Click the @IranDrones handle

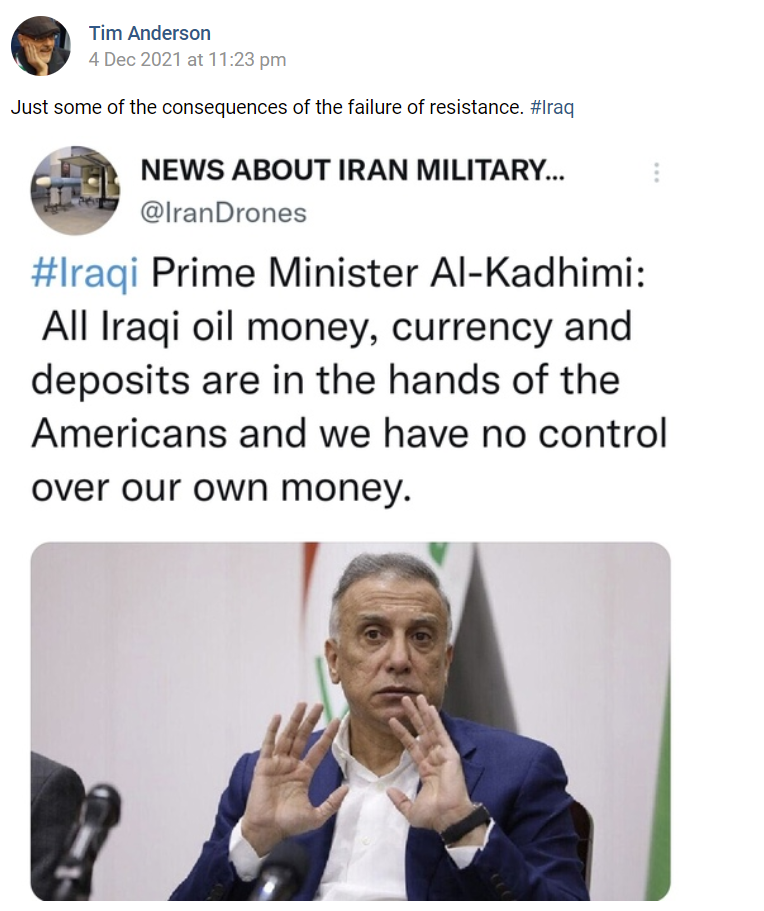coord(223,212)
